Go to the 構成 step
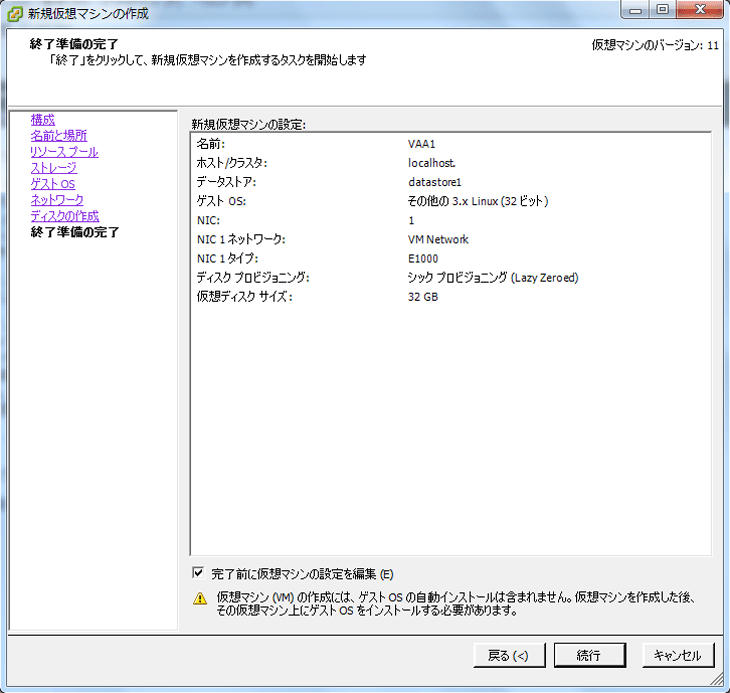The height and width of the screenshot is (693, 730). coord(43,120)
